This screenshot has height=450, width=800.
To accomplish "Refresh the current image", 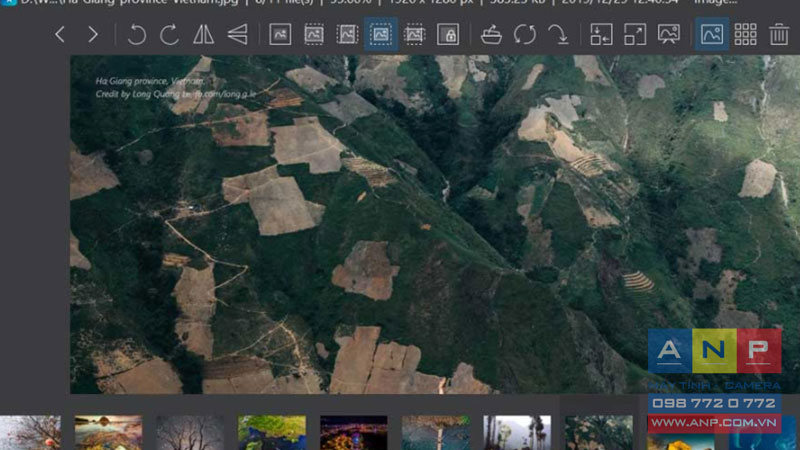I will 525,35.
